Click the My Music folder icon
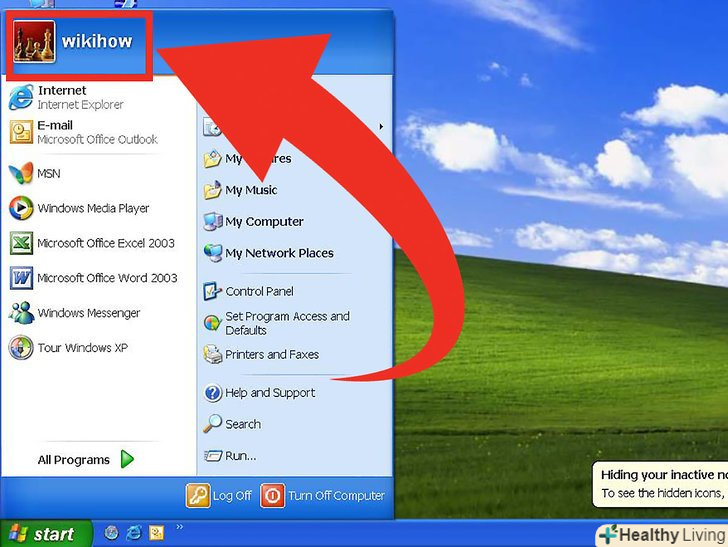 (x=212, y=190)
